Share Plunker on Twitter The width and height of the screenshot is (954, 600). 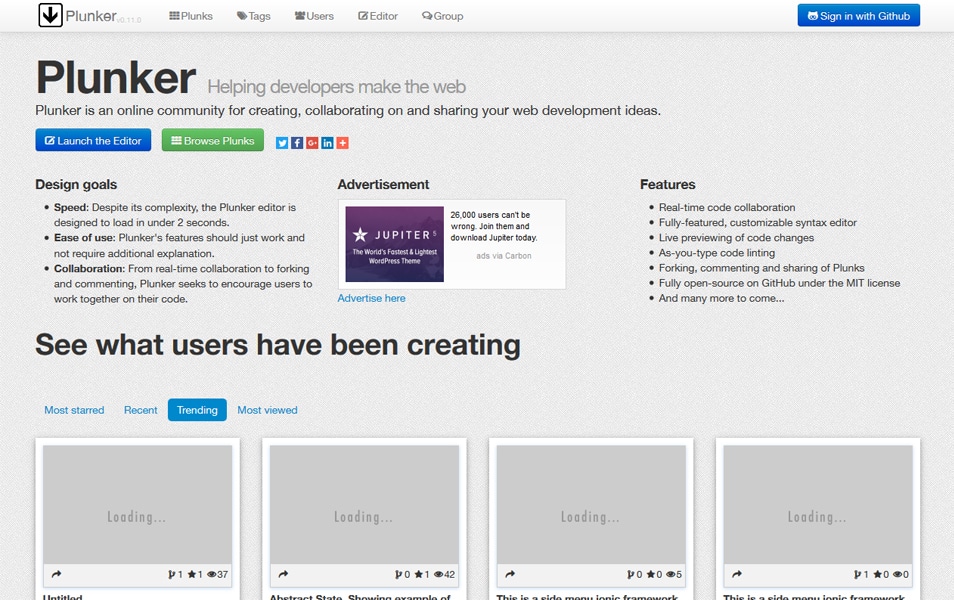[282, 143]
